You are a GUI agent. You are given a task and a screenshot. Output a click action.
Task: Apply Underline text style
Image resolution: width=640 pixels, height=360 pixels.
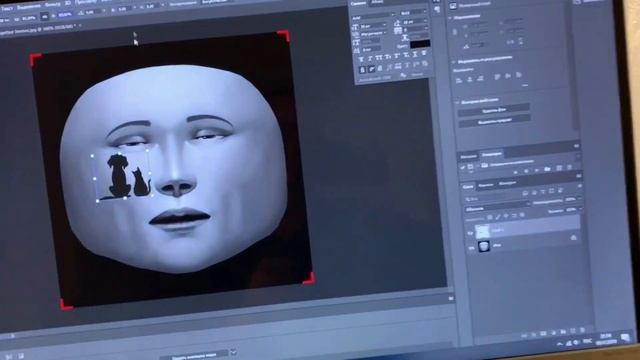point(415,55)
